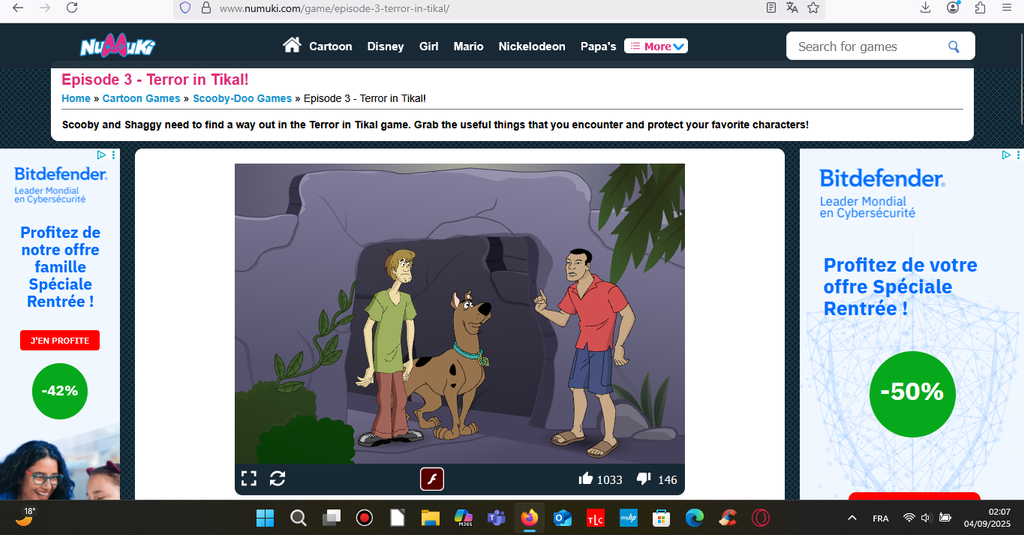Screen dimensions: 1024x535
Task: Open the Windows Start menu
Action: click(x=265, y=518)
